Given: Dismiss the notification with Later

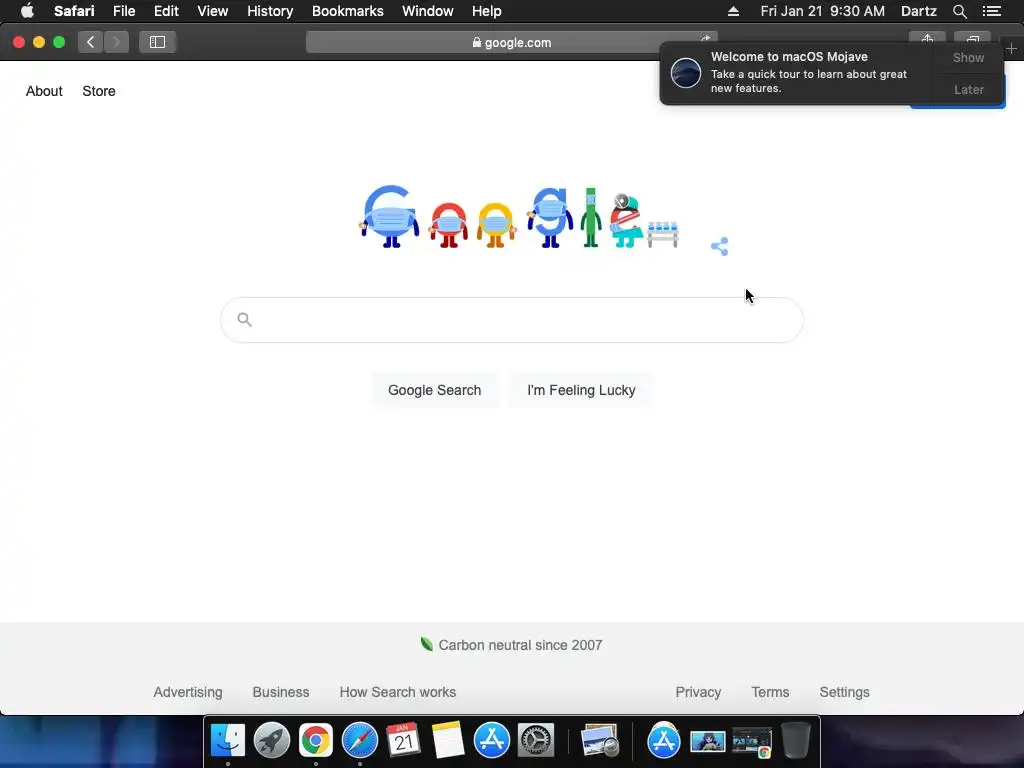Looking at the screenshot, I should click(x=968, y=89).
